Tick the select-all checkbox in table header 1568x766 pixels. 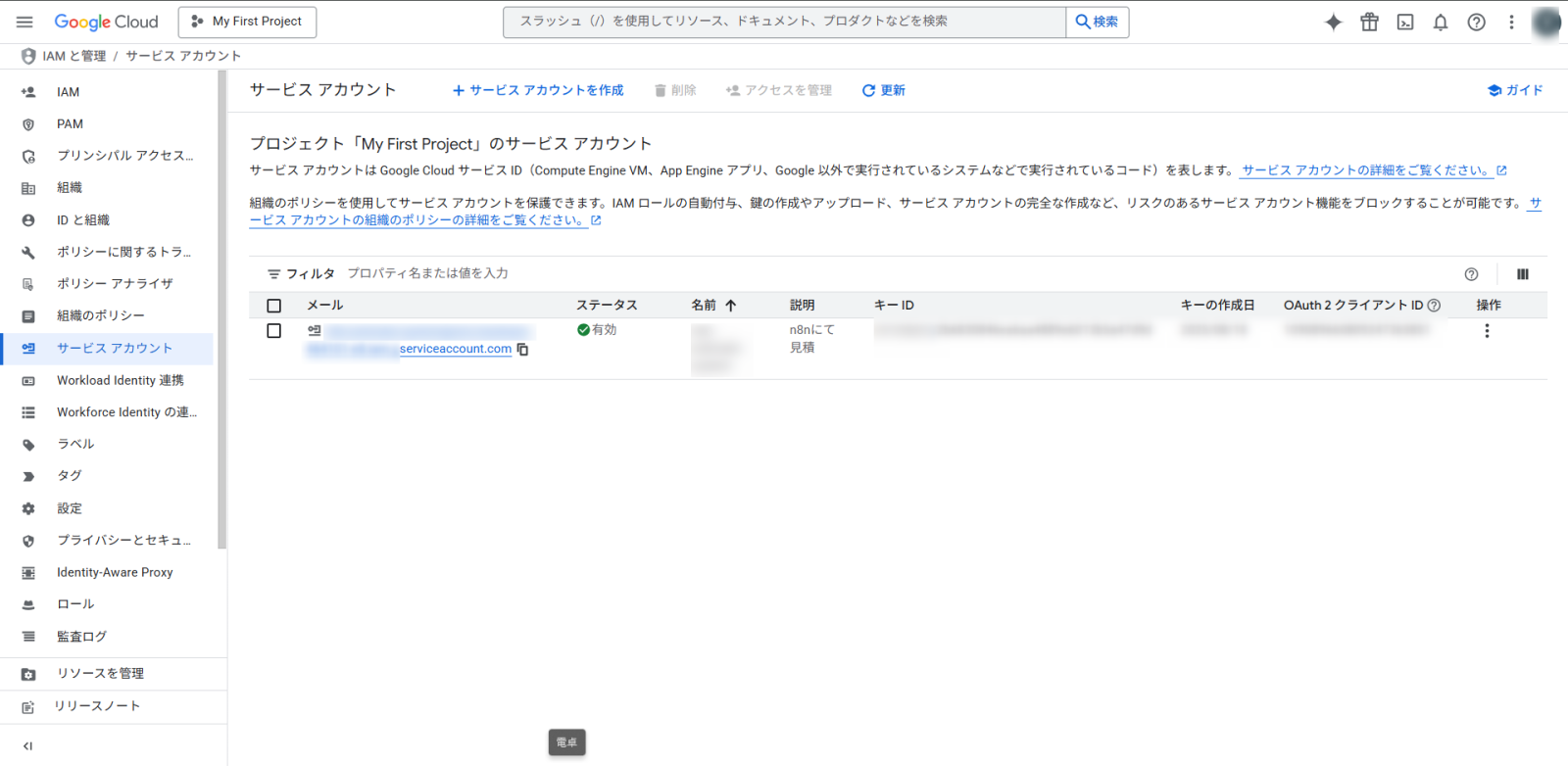(x=274, y=306)
